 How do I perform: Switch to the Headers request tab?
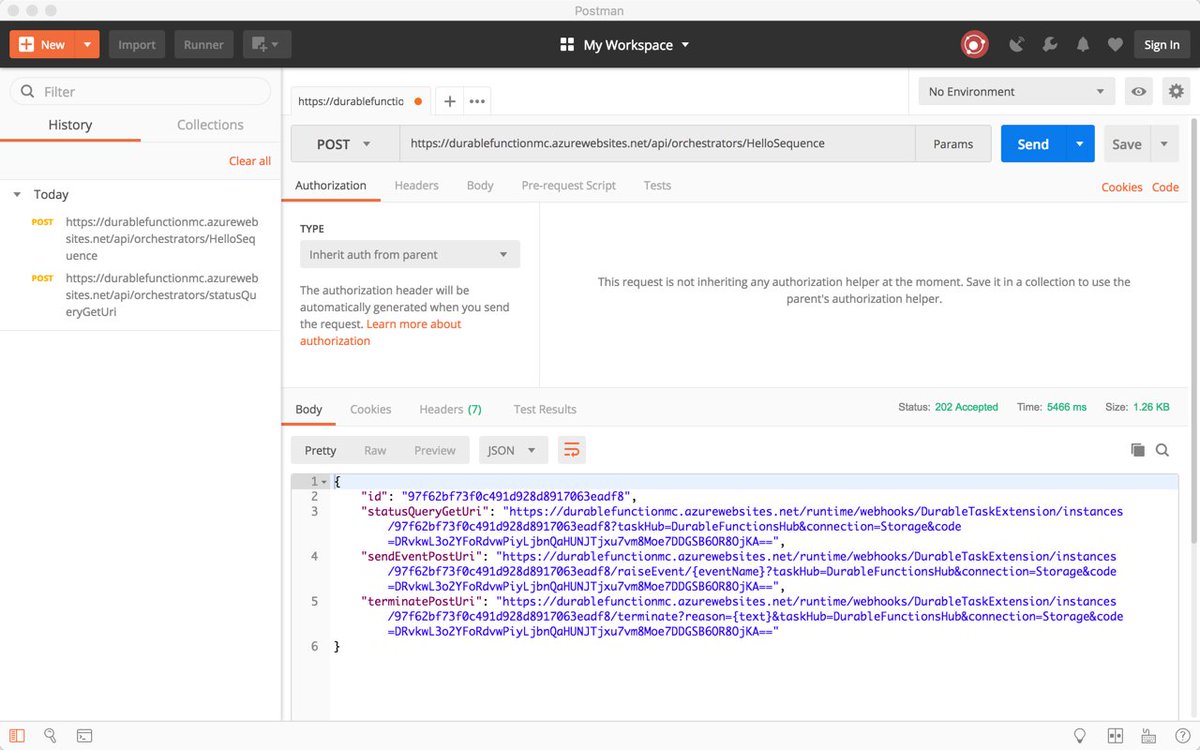tap(416, 185)
